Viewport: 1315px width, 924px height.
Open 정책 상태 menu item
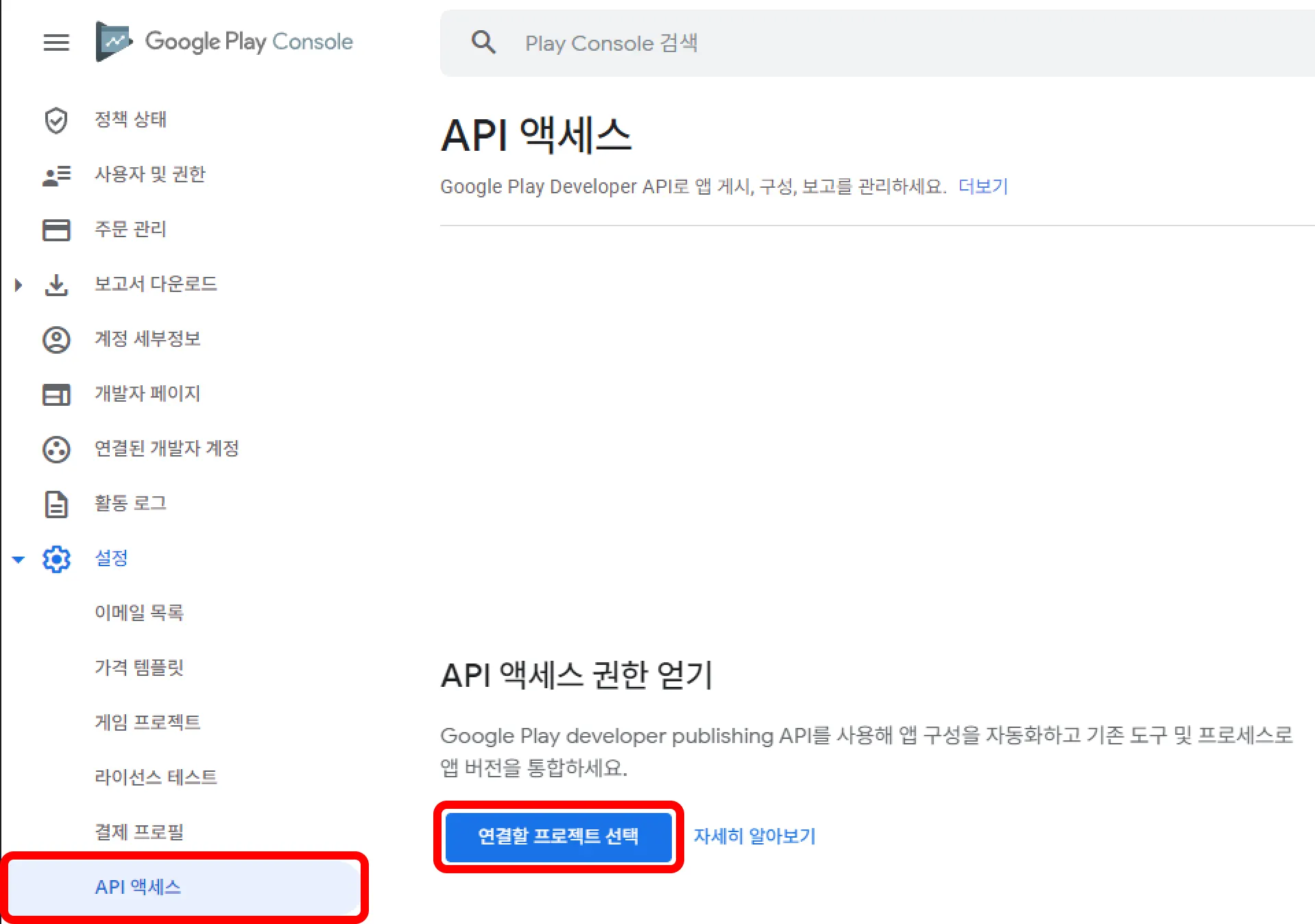pyautogui.click(x=131, y=119)
